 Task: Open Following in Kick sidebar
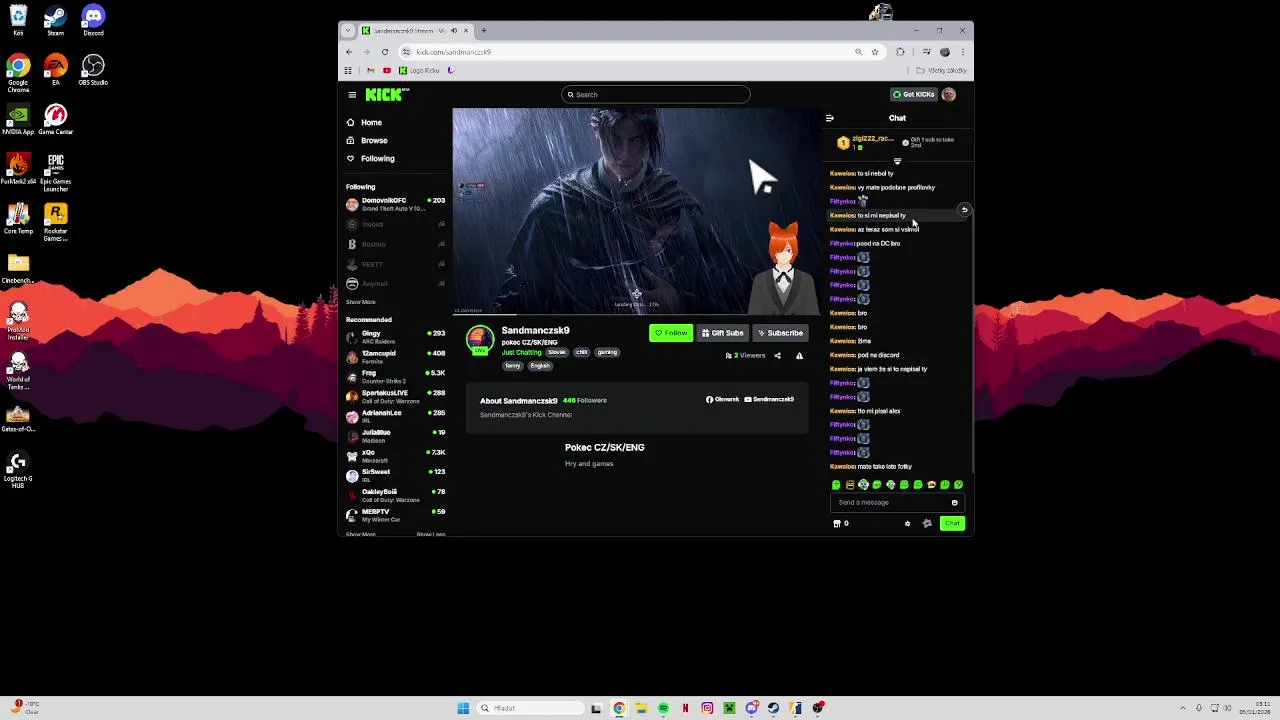[x=377, y=158]
